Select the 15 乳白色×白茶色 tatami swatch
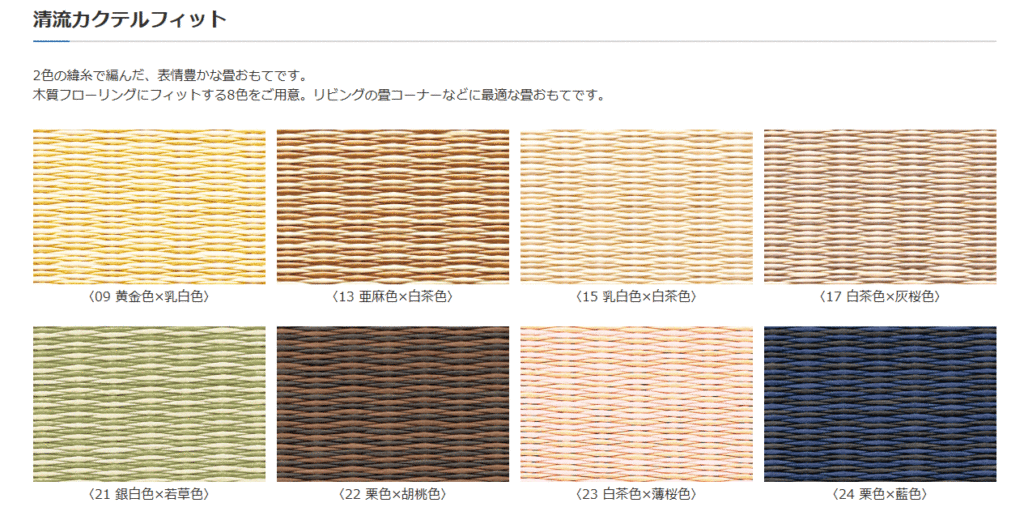Viewport: 1024px width, 507px height. [x=637, y=207]
